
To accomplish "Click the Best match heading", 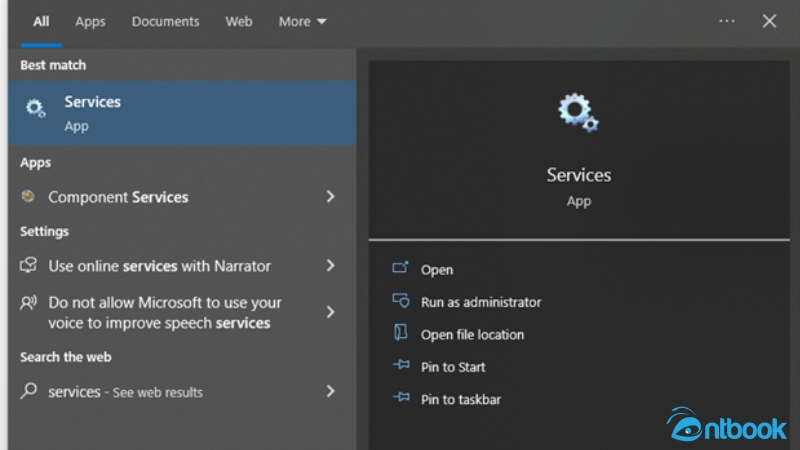I will point(53,65).
